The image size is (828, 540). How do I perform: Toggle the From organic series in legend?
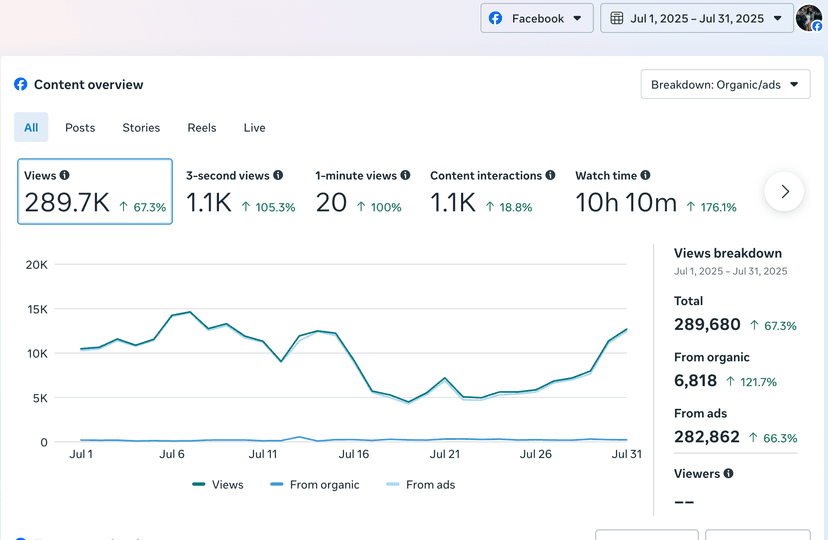[x=314, y=485]
